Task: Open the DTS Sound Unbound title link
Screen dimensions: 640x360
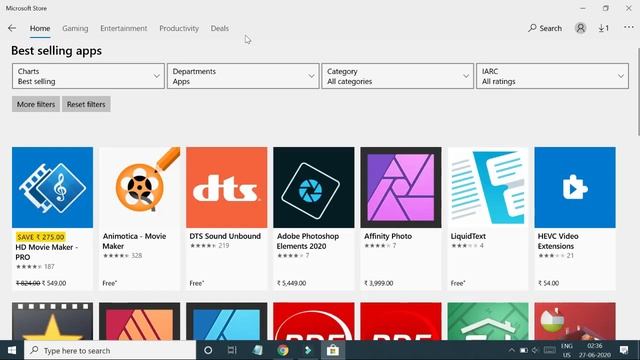Action: pos(225,236)
